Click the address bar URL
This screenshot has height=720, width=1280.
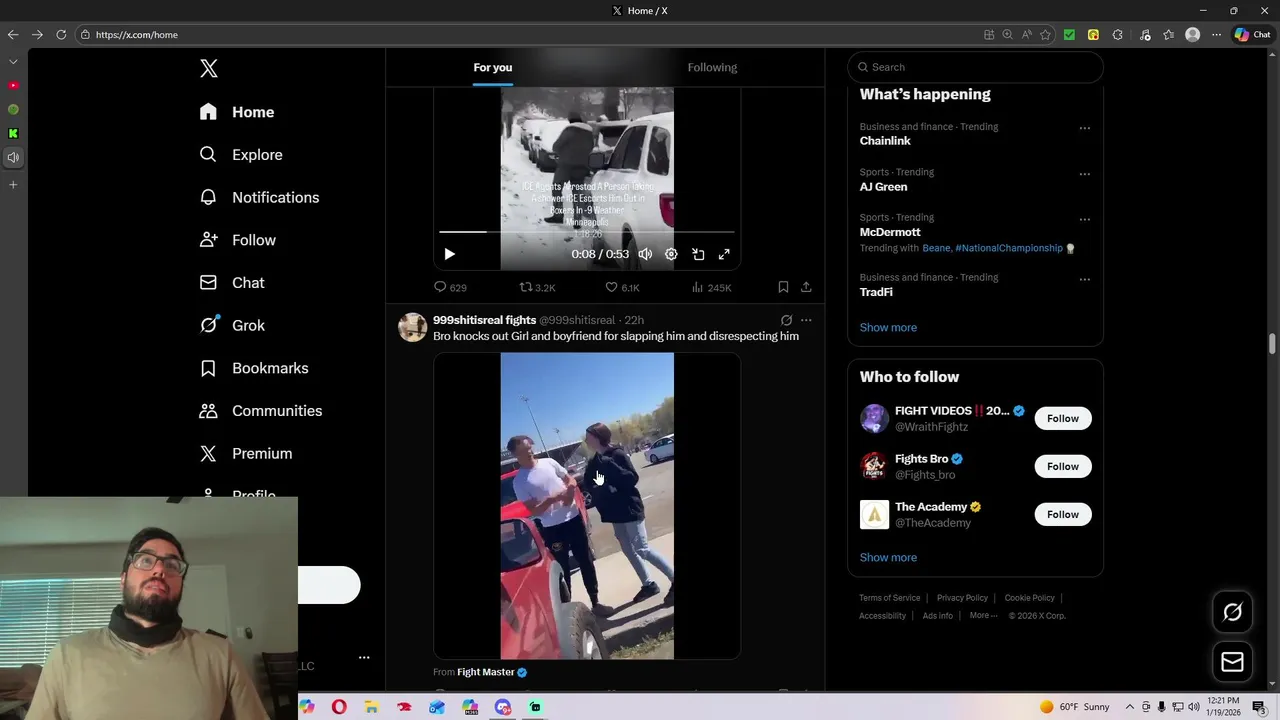tap(137, 34)
